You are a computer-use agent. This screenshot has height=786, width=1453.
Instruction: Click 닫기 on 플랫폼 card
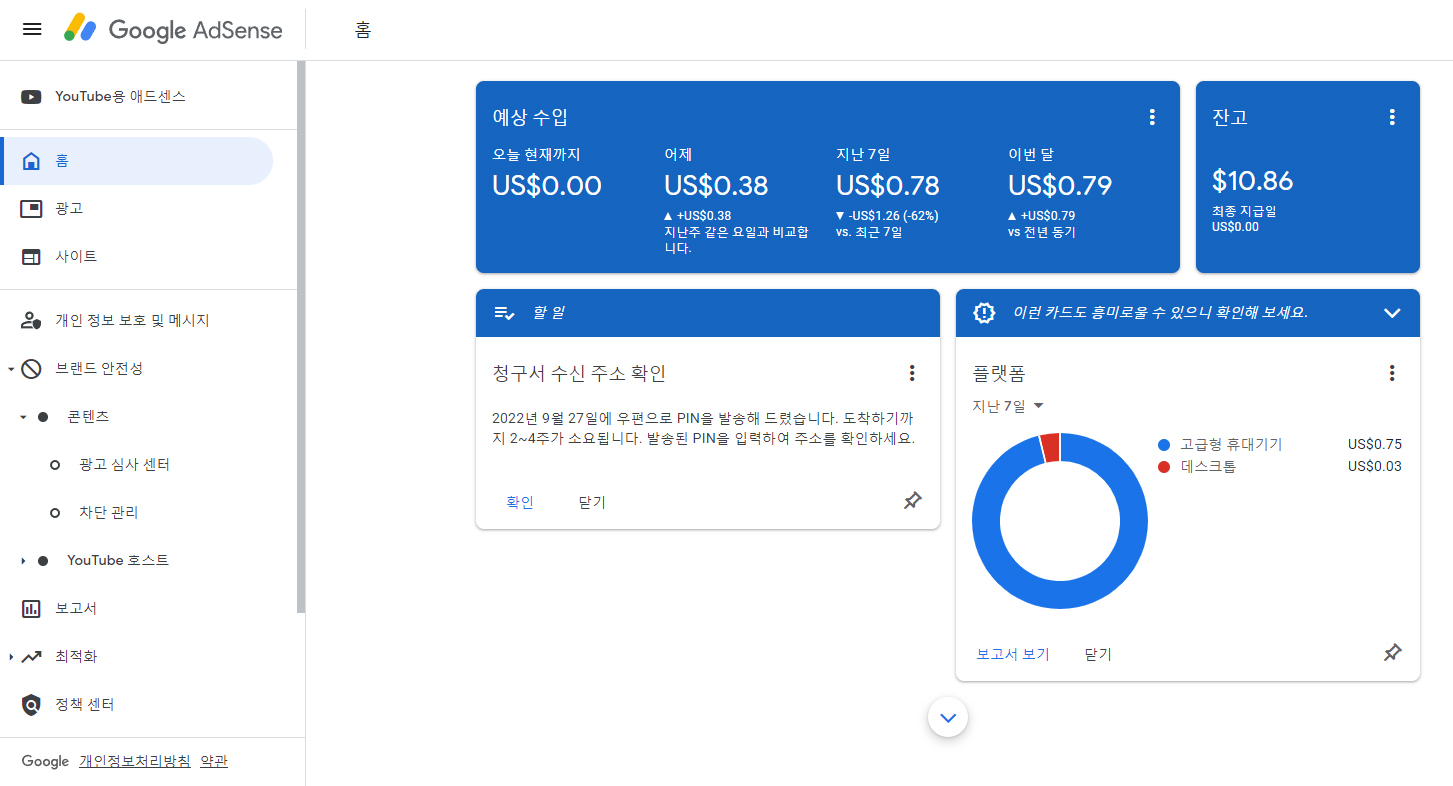click(x=1098, y=654)
